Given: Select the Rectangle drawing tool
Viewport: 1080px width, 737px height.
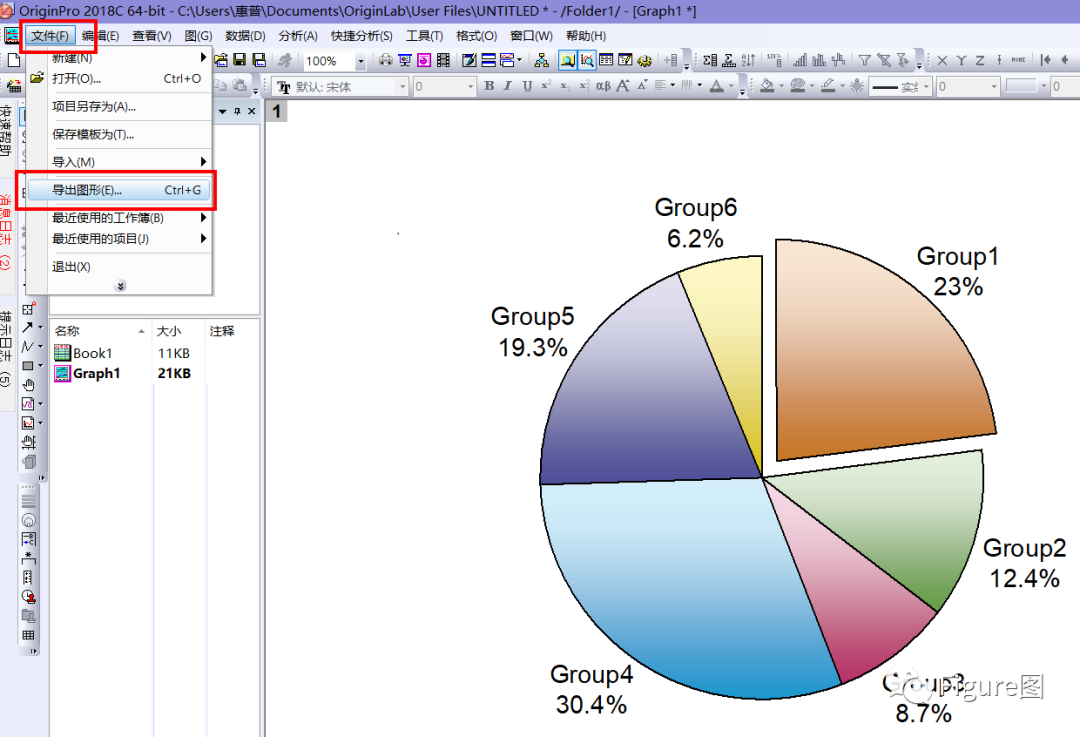Looking at the screenshot, I should (x=28, y=366).
